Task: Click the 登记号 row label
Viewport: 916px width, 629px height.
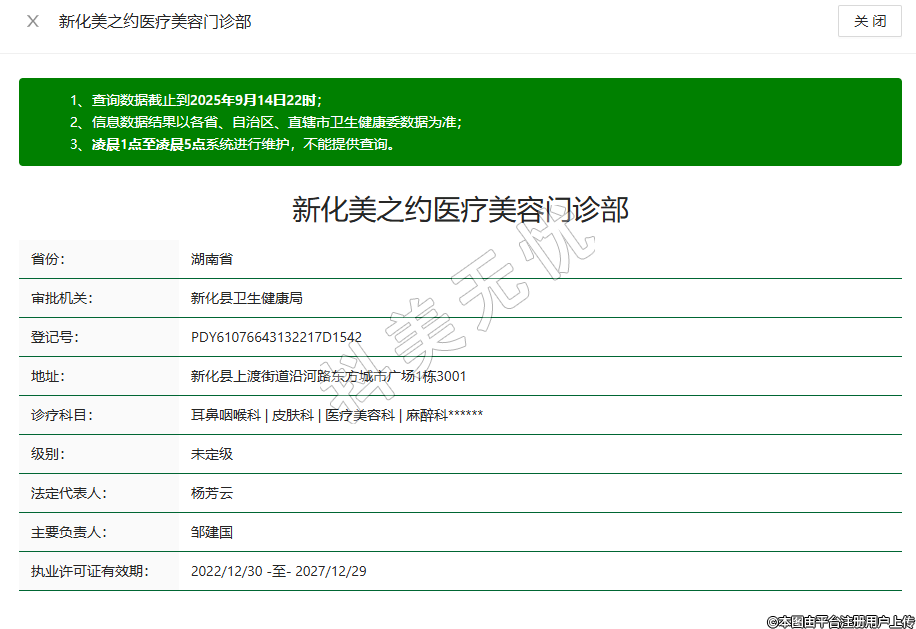Action: pos(55,337)
